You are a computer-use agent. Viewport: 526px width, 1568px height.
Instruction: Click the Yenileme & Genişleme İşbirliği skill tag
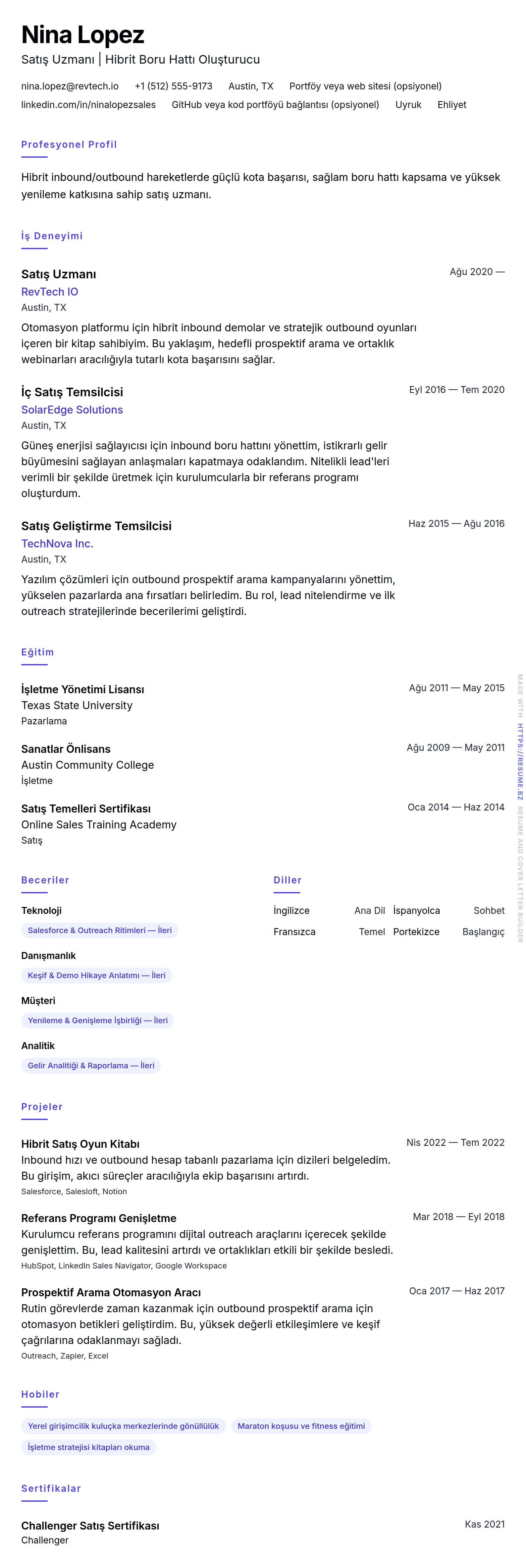(97, 1020)
